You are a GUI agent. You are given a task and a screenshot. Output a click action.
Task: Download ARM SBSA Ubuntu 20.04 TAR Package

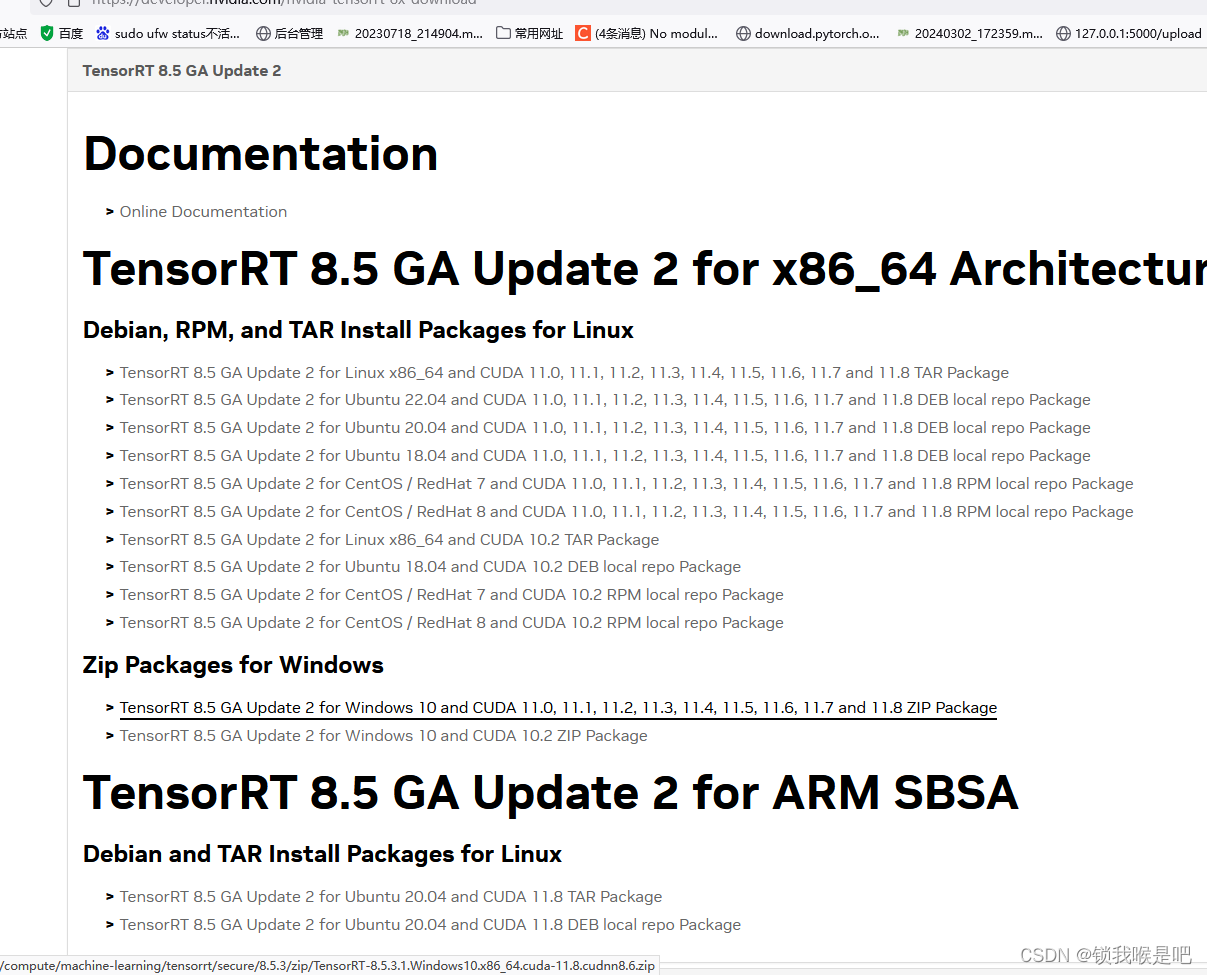[391, 897]
